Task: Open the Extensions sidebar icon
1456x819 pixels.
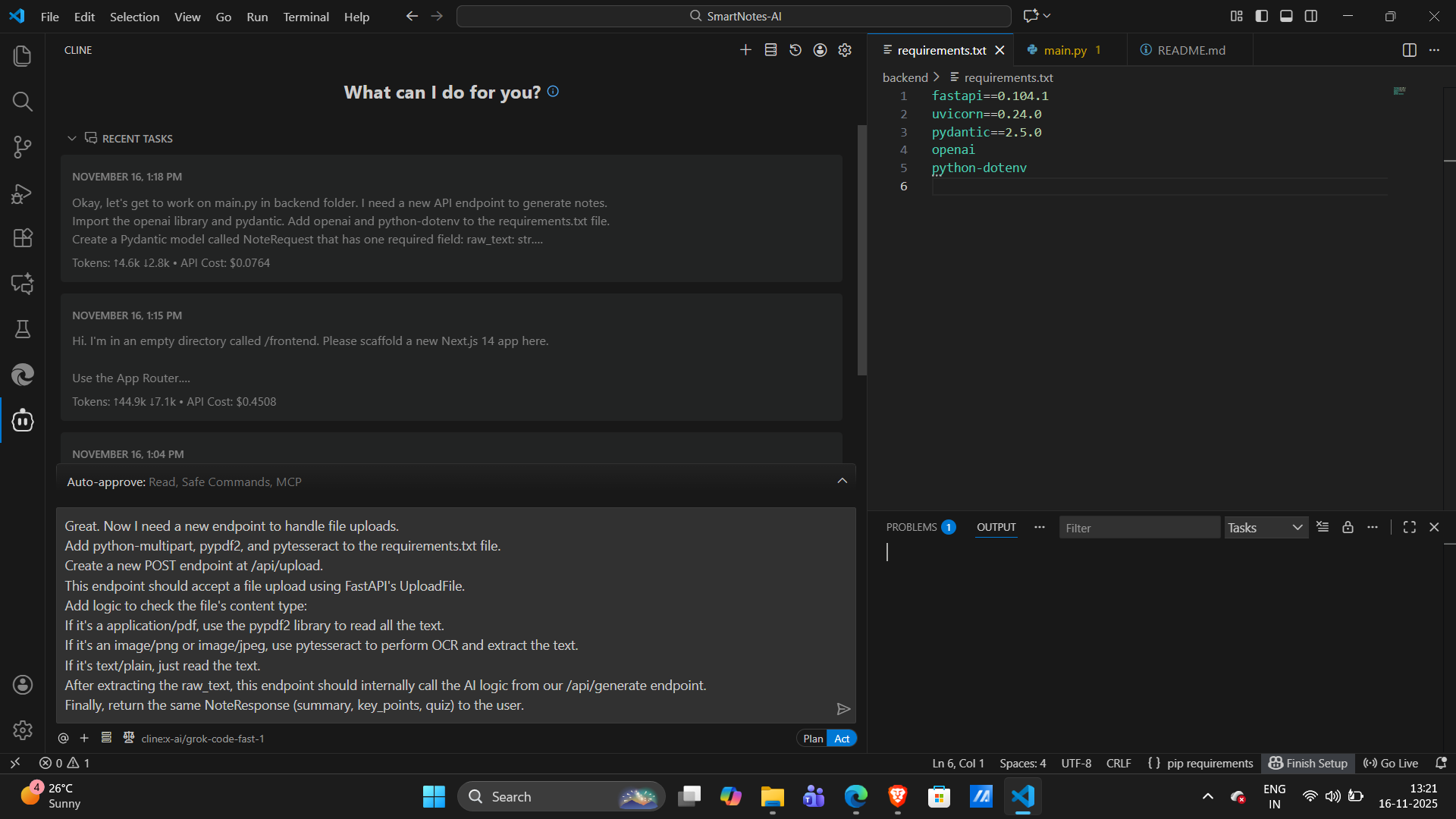Action: (x=23, y=238)
